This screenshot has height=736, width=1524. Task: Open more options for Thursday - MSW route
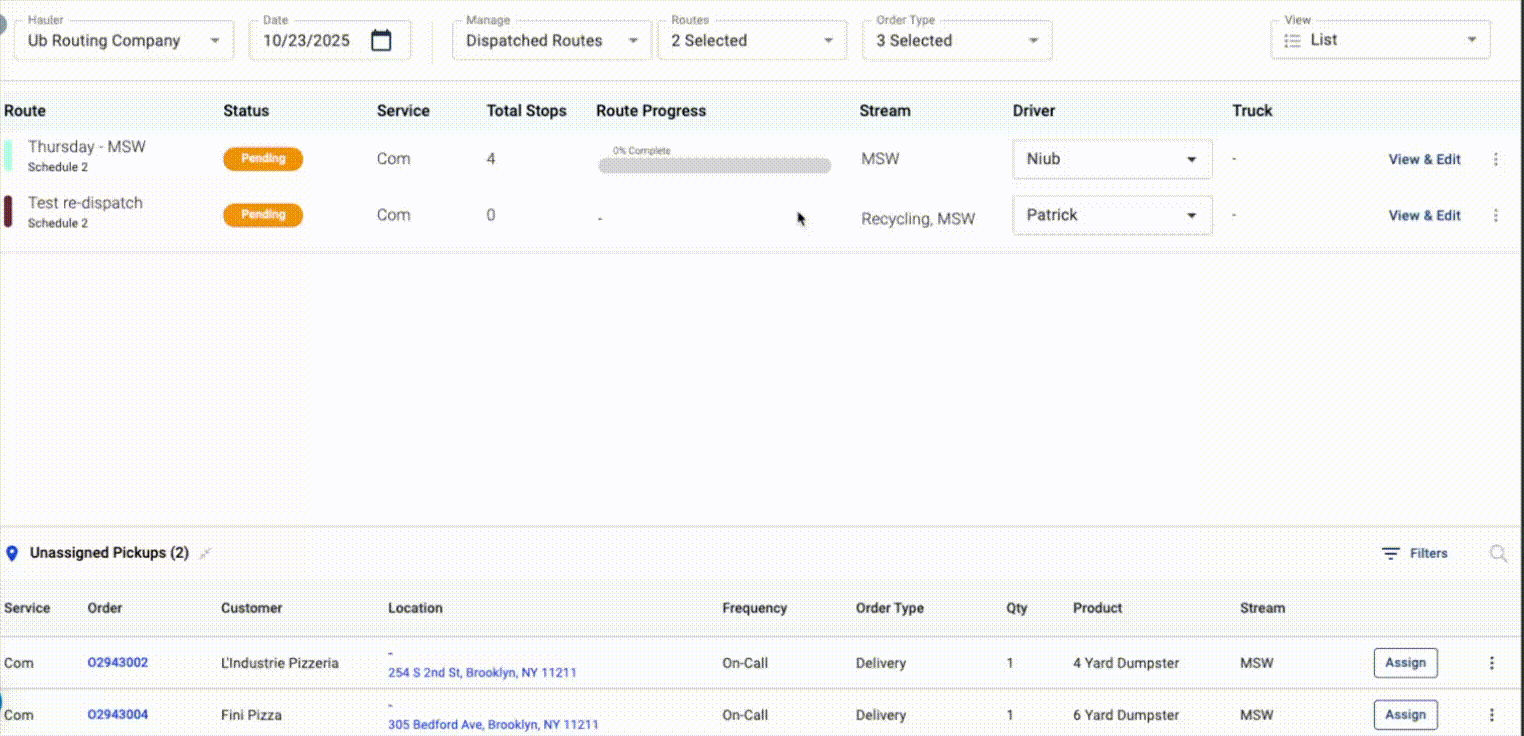tap(1495, 159)
